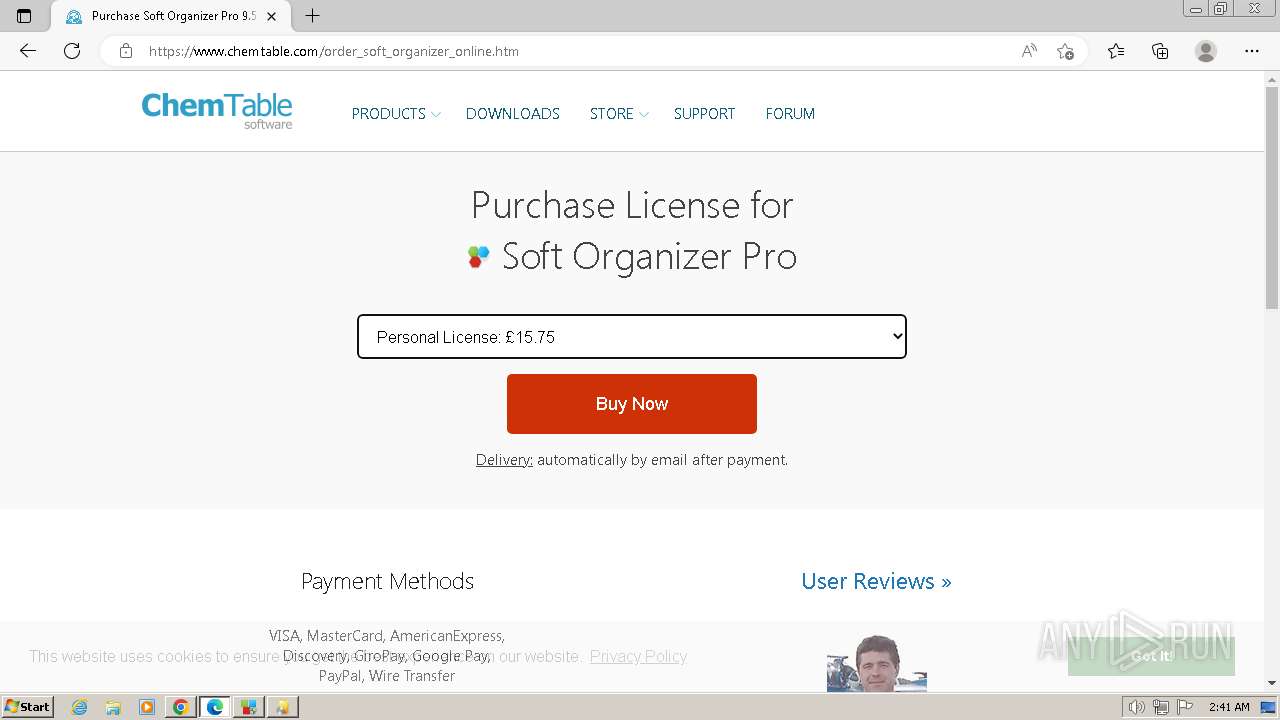This screenshot has height=720, width=1280.
Task: Open the volume tray icon
Action: click(1136, 707)
